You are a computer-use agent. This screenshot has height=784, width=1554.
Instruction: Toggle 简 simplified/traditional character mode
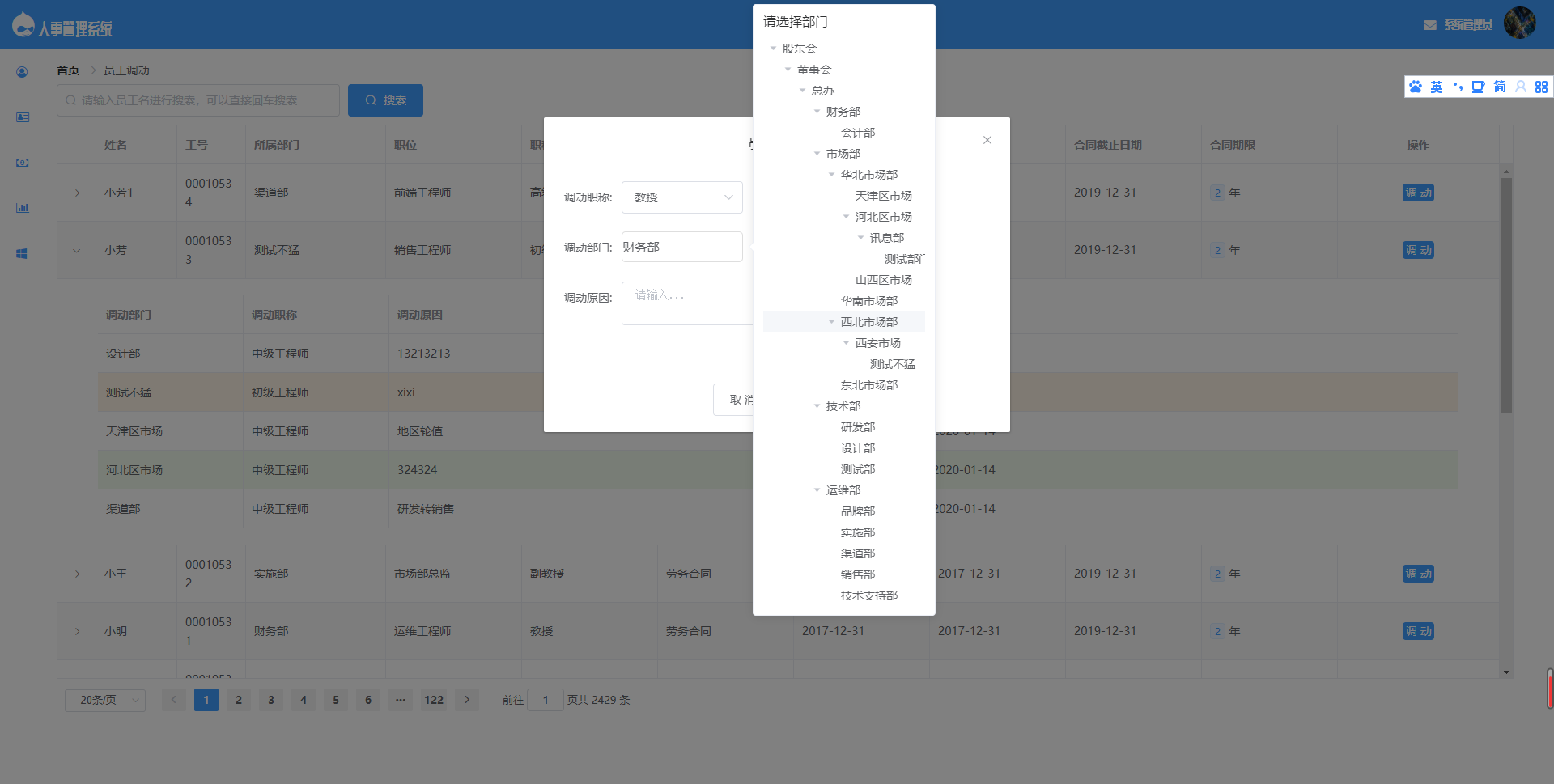[1500, 87]
